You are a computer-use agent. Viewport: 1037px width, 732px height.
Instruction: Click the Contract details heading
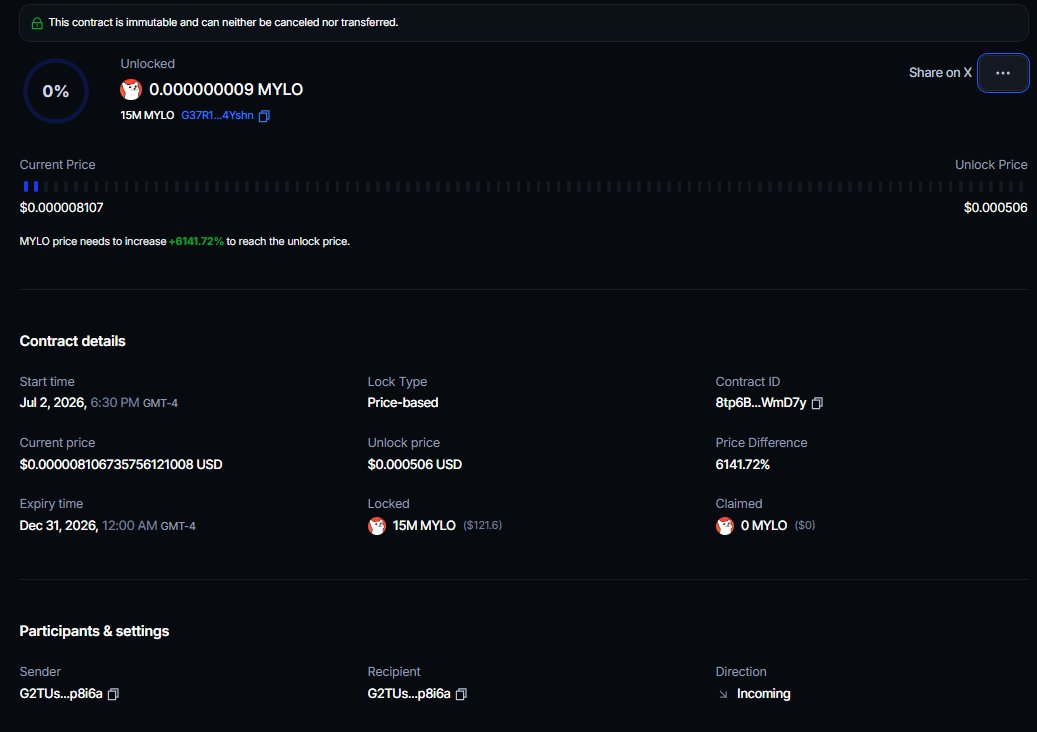(72, 341)
